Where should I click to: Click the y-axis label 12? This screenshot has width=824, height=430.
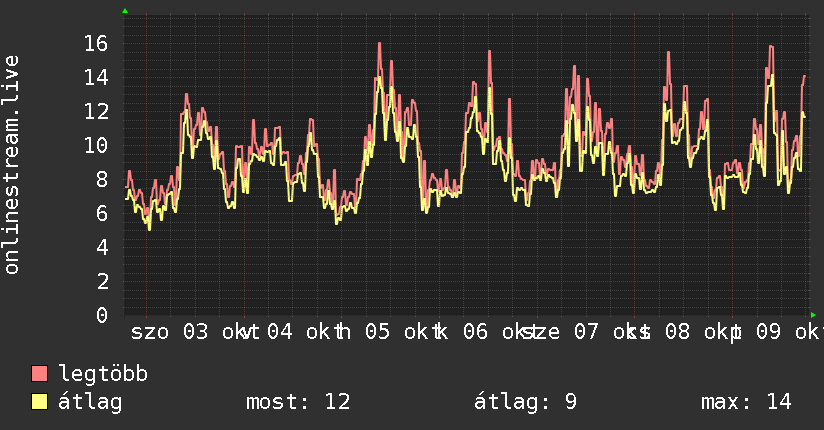click(96, 111)
